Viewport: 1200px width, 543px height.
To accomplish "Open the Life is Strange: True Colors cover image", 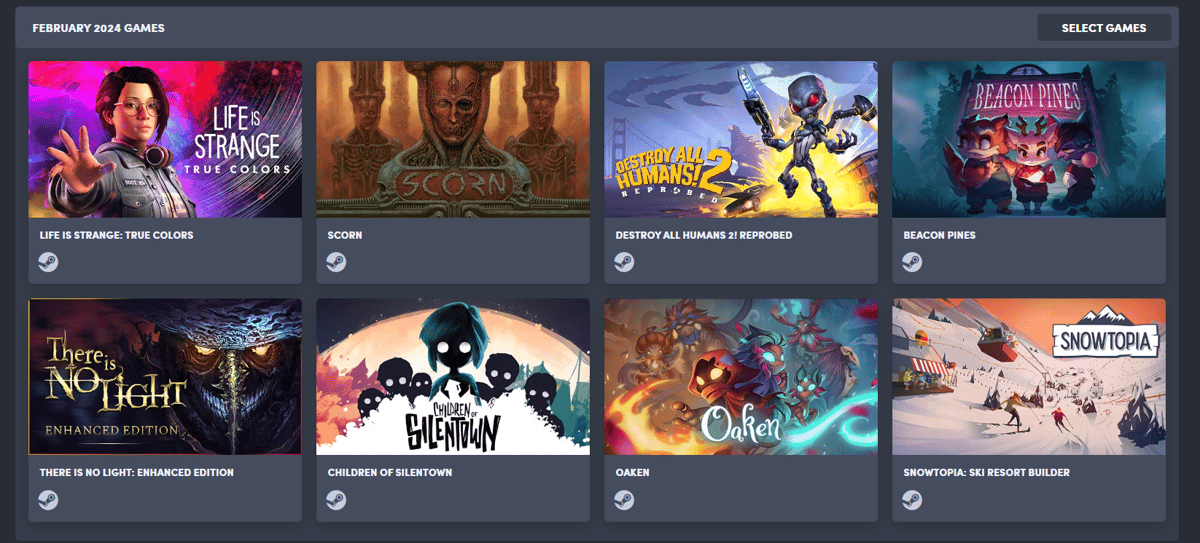I will pyautogui.click(x=165, y=139).
